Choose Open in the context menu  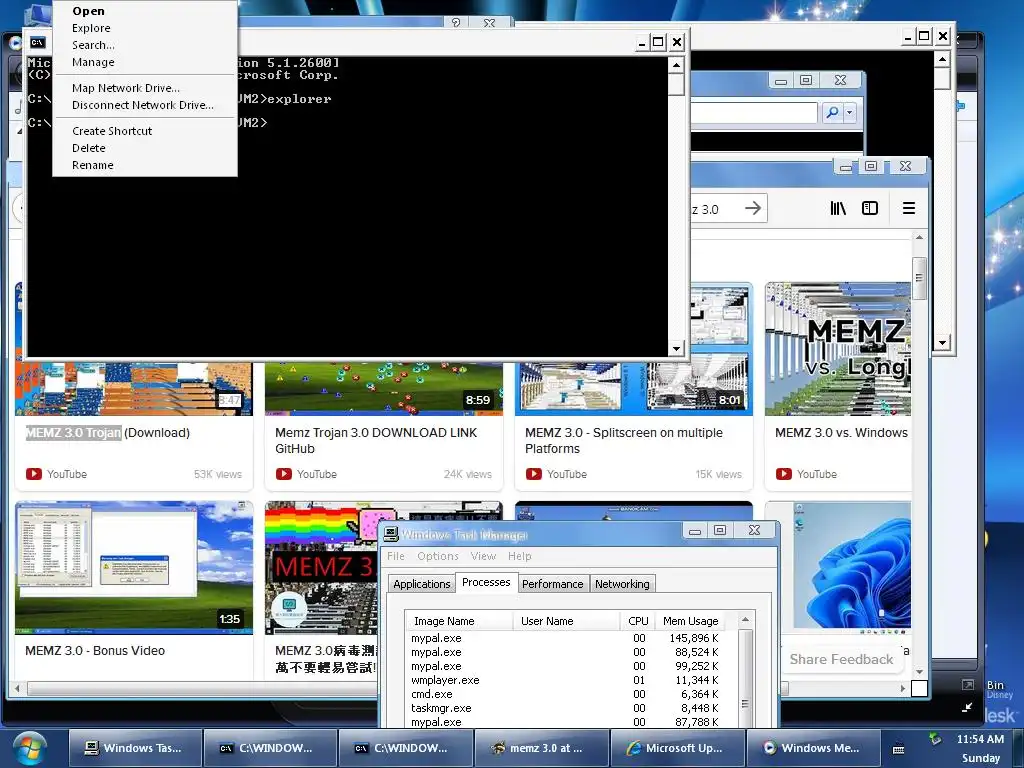click(145, 11)
